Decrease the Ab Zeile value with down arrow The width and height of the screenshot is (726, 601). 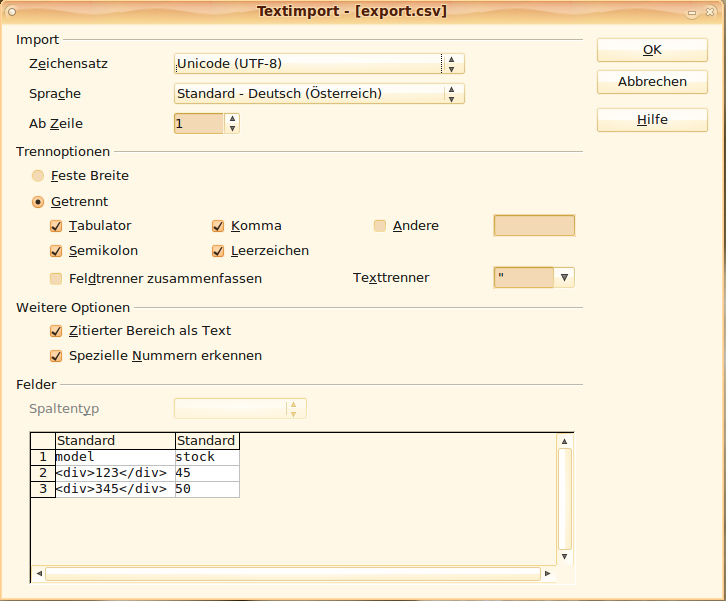232,129
